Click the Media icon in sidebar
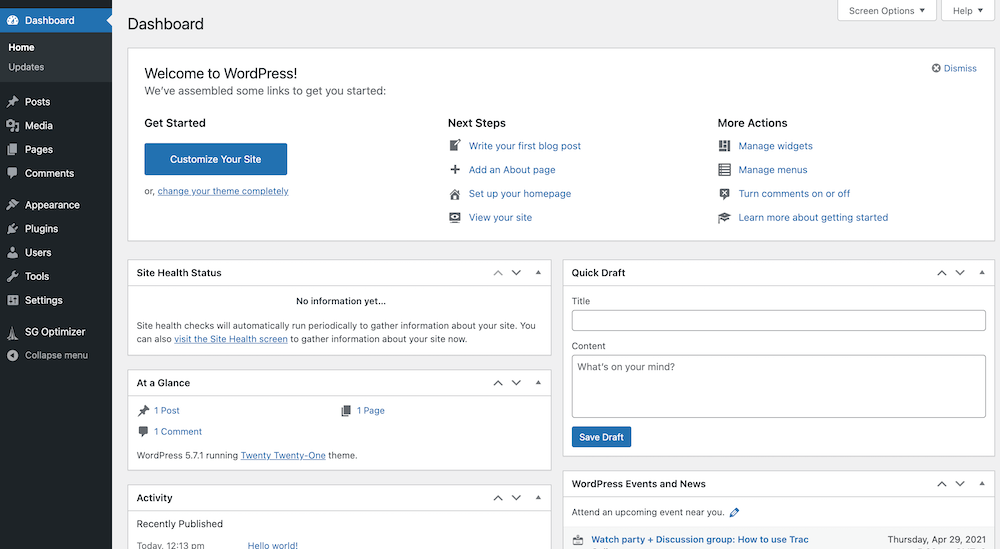 pyautogui.click(x=12, y=126)
